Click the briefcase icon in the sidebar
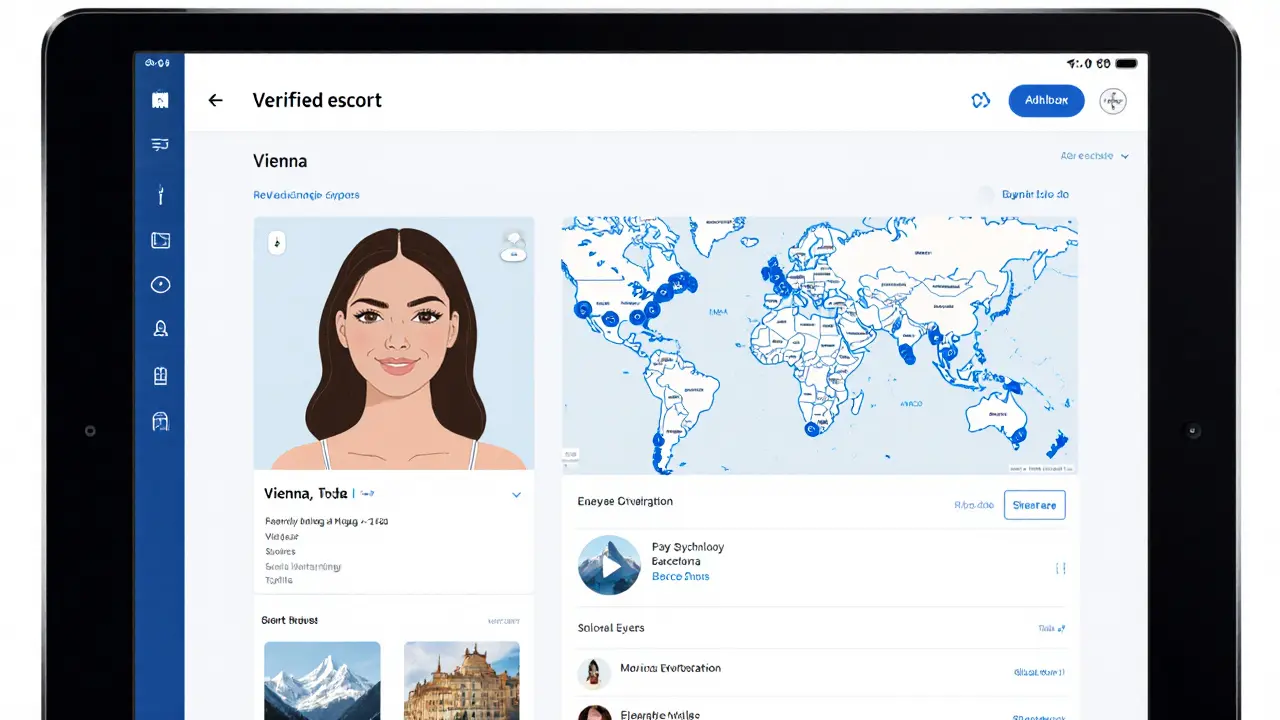The height and width of the screenshot is (720, 1280). (160, 375)
